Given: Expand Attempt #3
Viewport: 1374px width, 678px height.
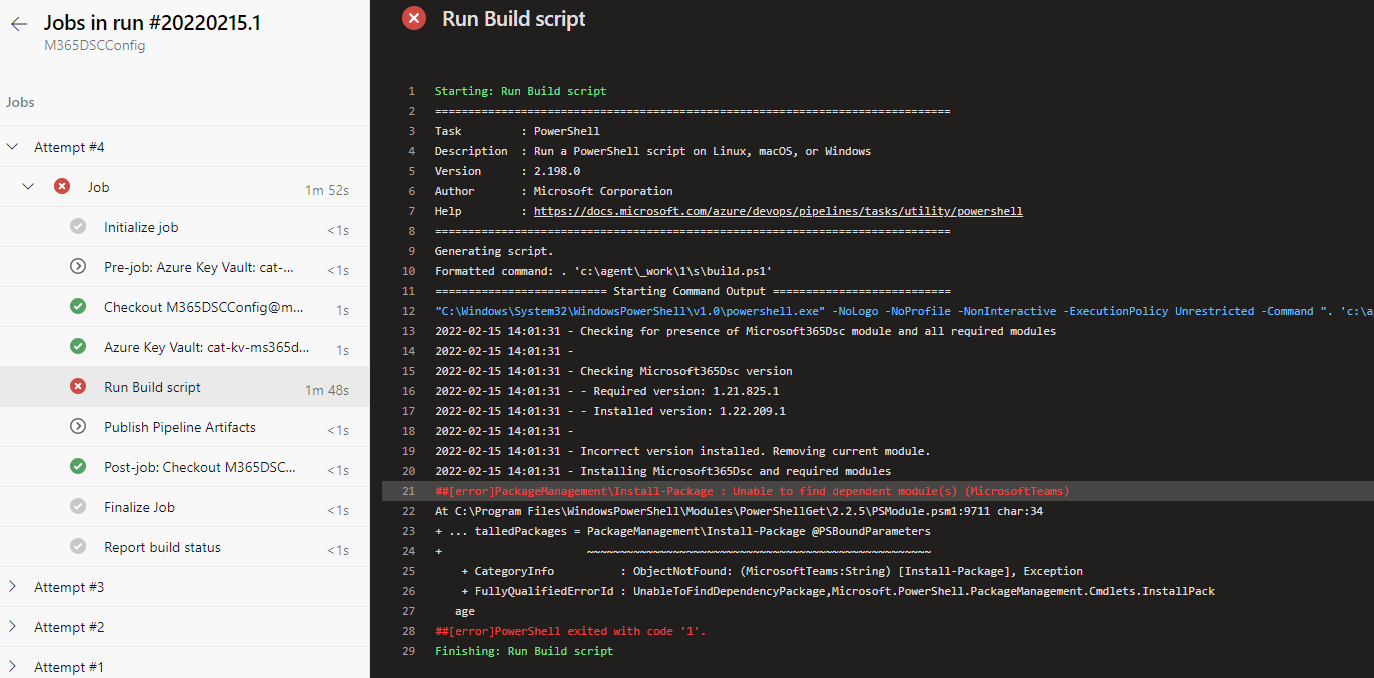Looking at the screenshot, I should pyautogui.click(x=12, y=587).
